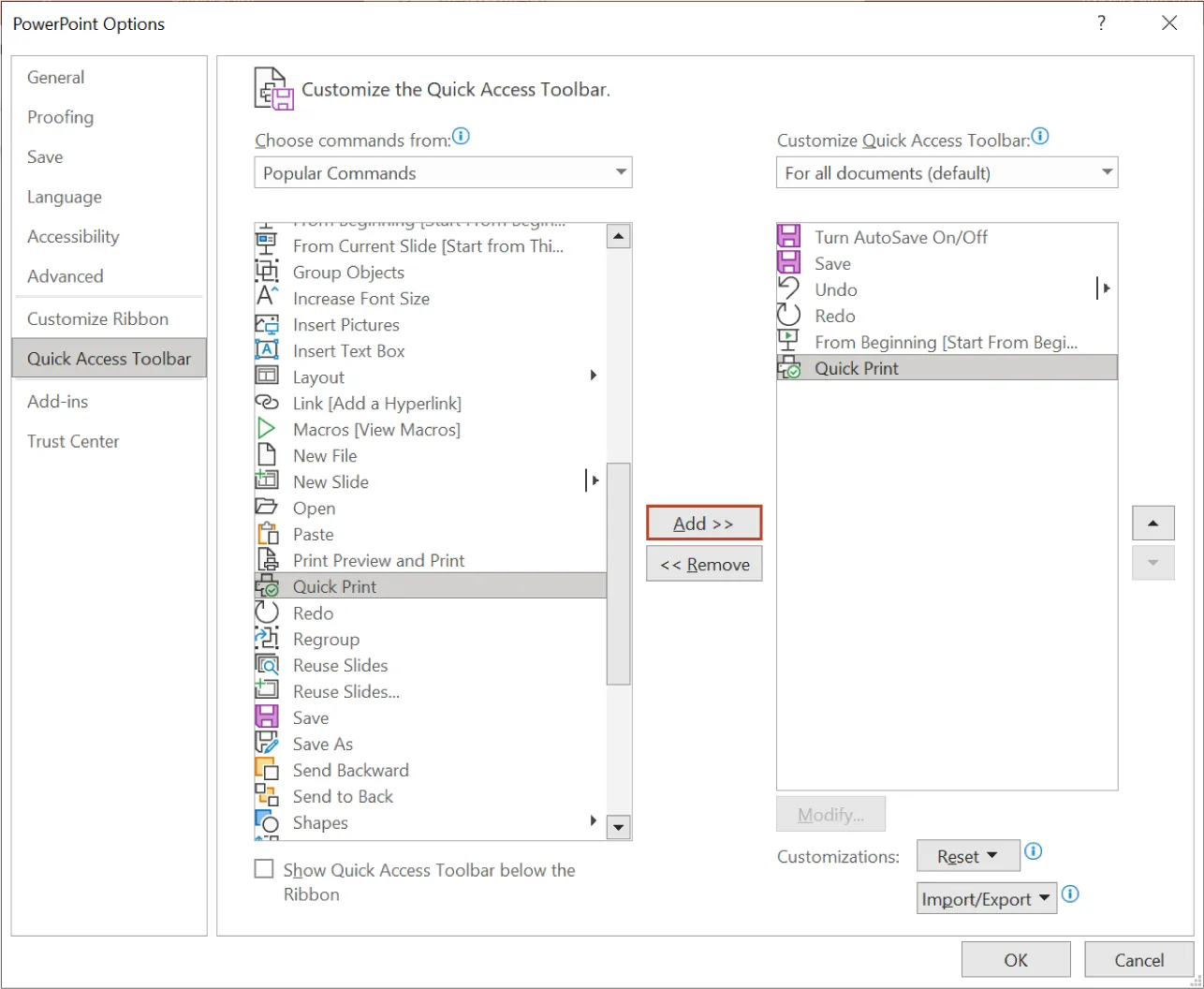Enable Show Quick Access Toolbar below the Ribbon

click(x=264, y=869)
